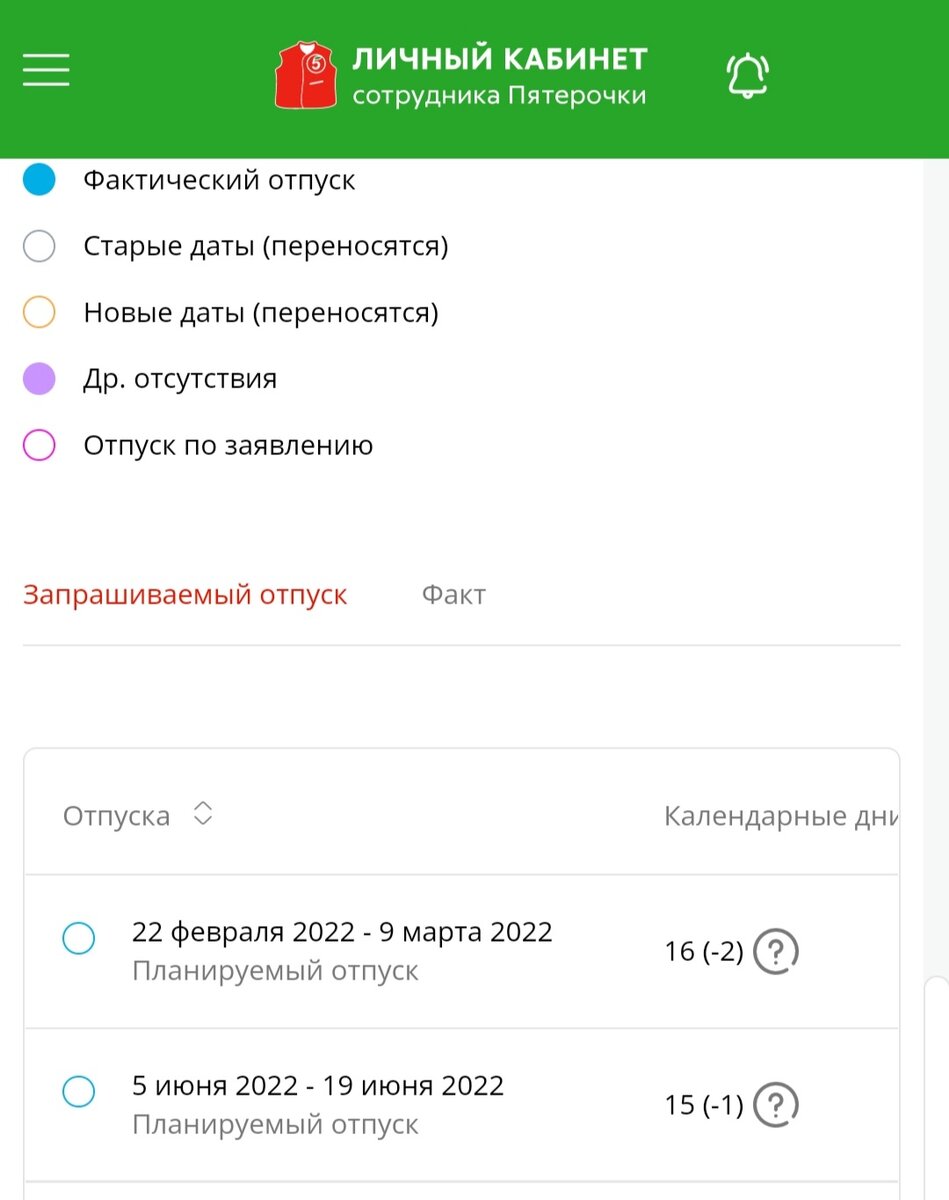Click the blue Фактический отпуск legend dot
Viewport: 949px width, 1200px height.
39,179
